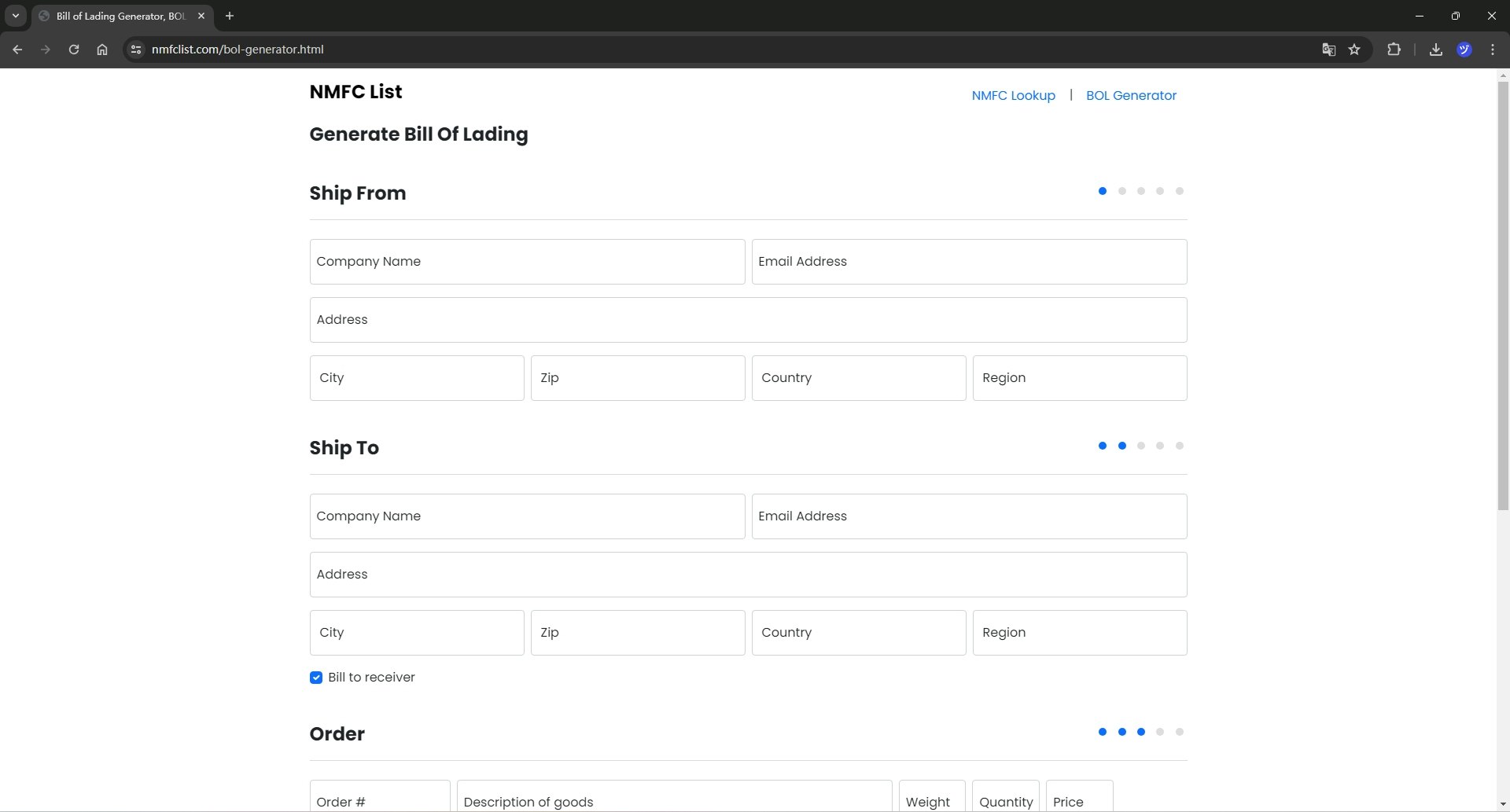This screenshot has width=1510, height=812.
Task: Click the browser forward arrow
Action: (46, 50)
